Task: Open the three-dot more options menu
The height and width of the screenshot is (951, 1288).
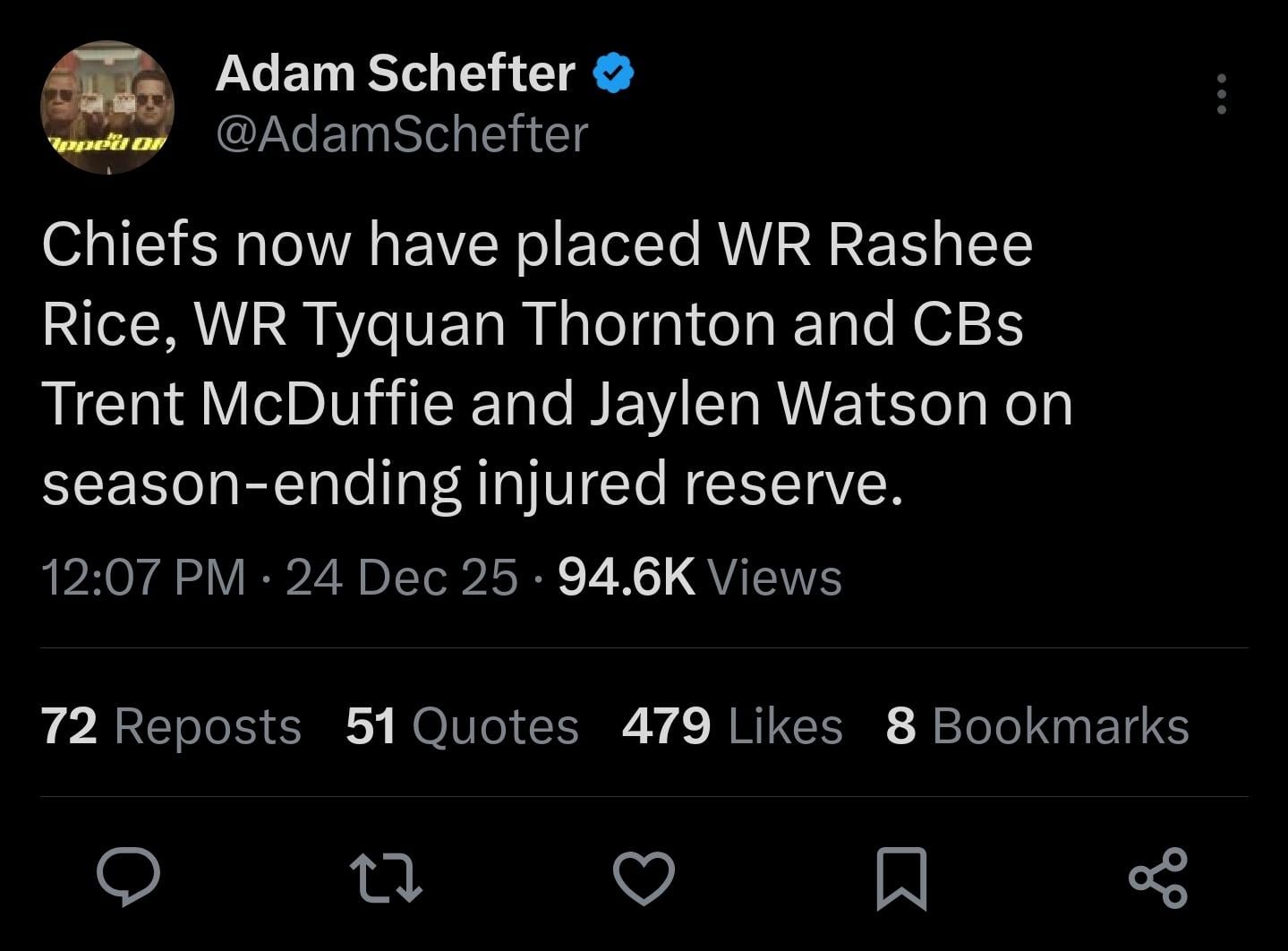Action: tap(1221, 94)
